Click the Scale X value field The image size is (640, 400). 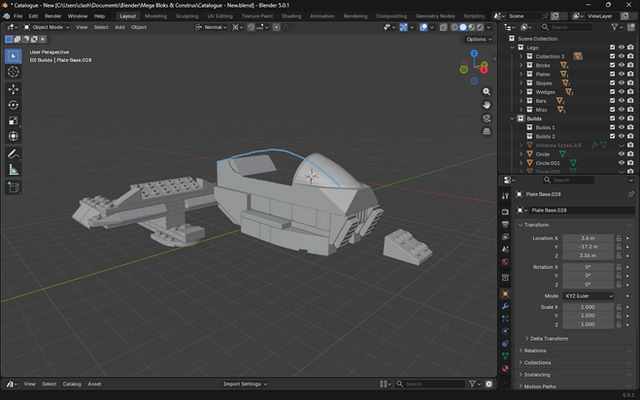coord(588,307)
